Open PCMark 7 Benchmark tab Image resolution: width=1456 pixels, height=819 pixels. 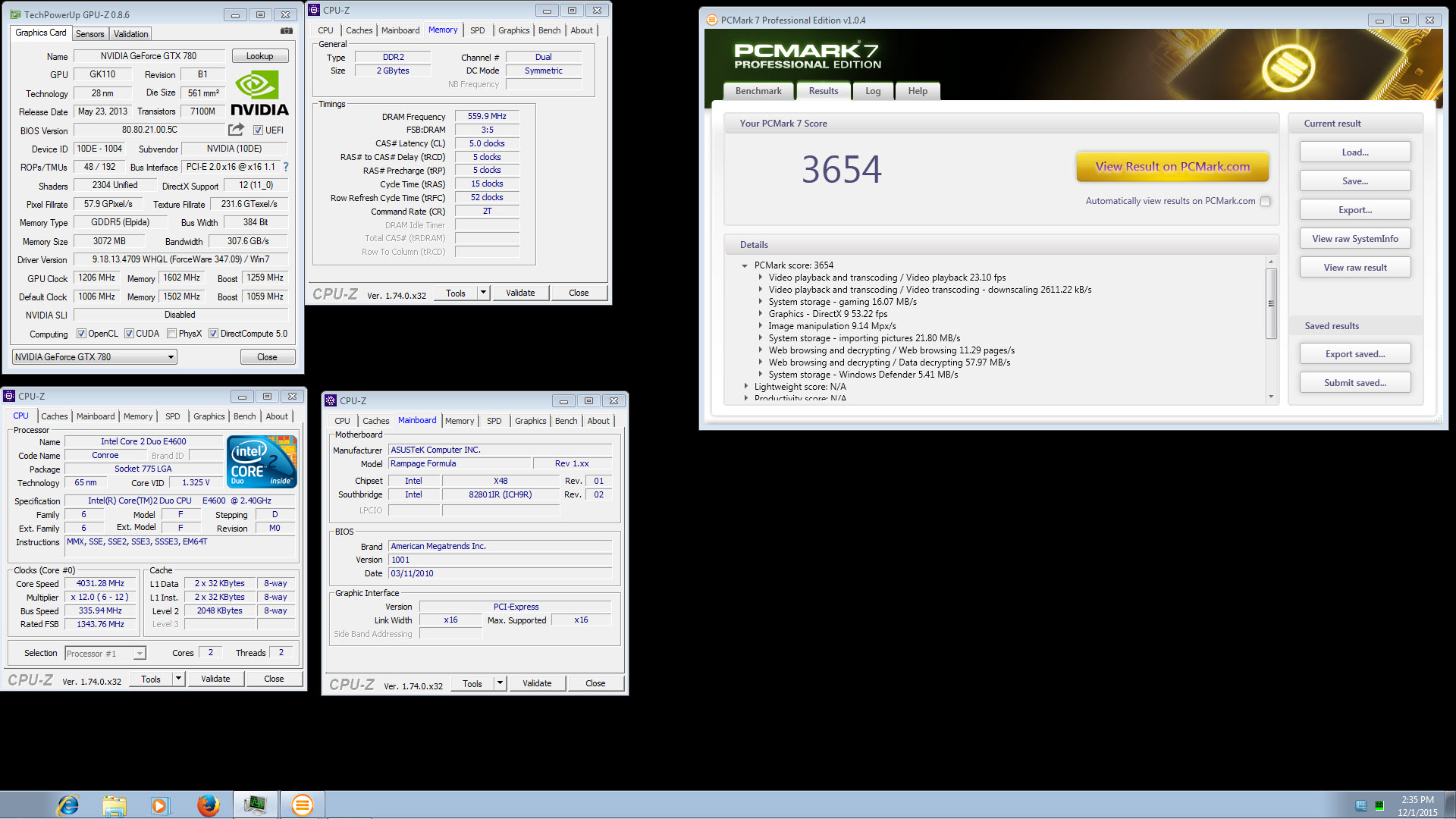point(758,91)
